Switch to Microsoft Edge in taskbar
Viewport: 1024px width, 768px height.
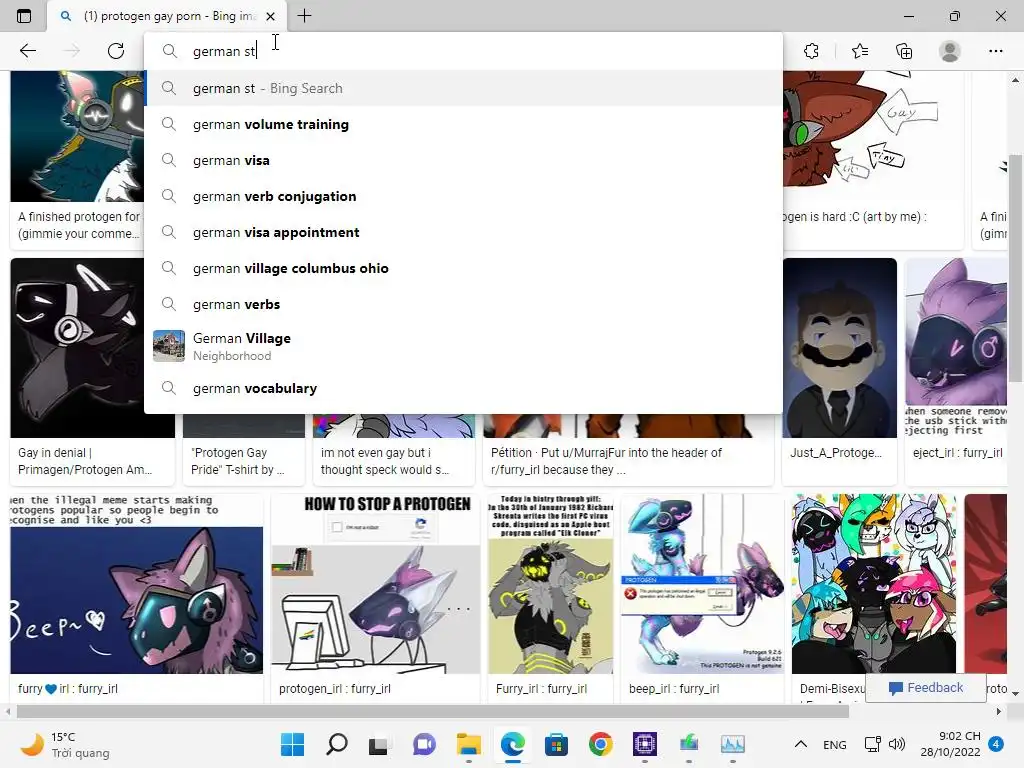point(513,744)
